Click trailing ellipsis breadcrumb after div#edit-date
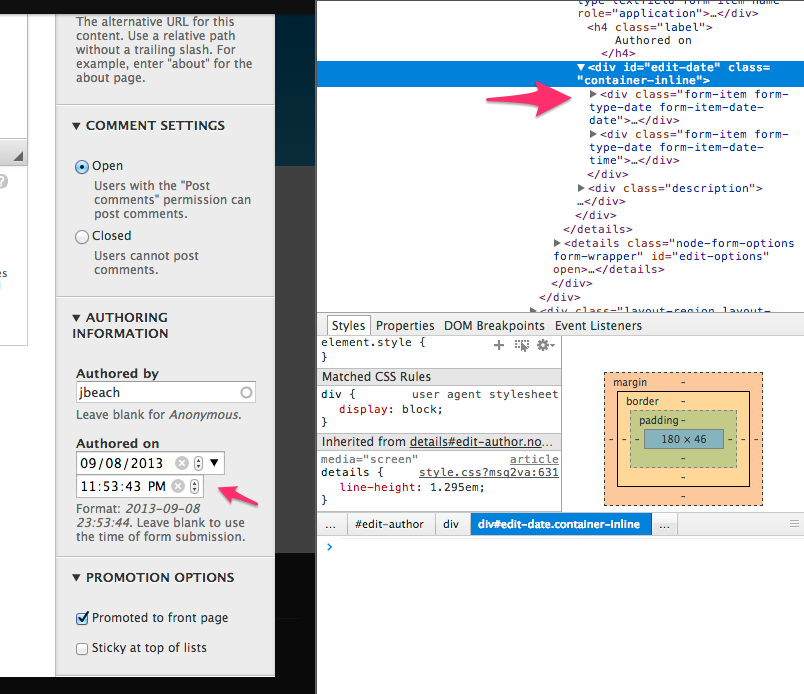The width and height of the screenshot is (804, 694). [665, 524]
